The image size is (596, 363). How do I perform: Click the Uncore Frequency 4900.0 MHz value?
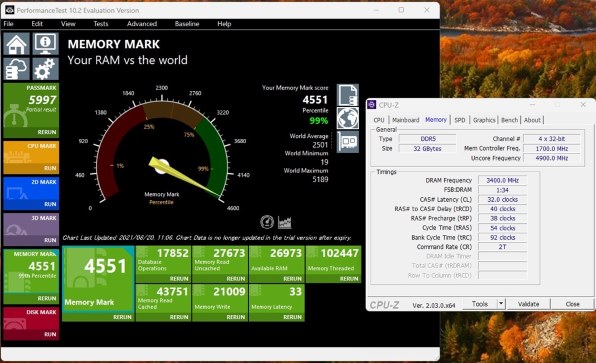coord(552,158)
